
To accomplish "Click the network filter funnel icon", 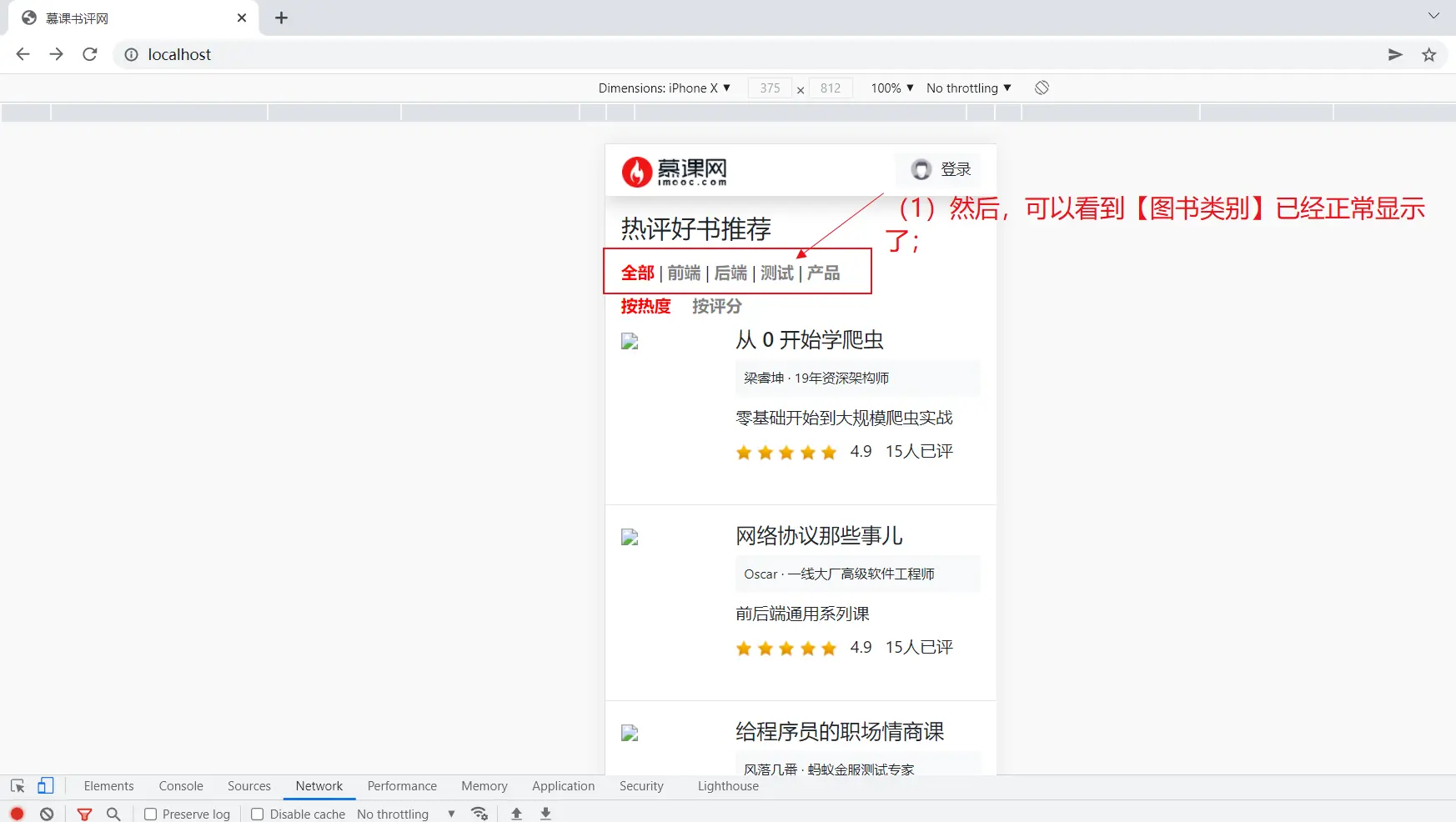I will coord(84,814).
